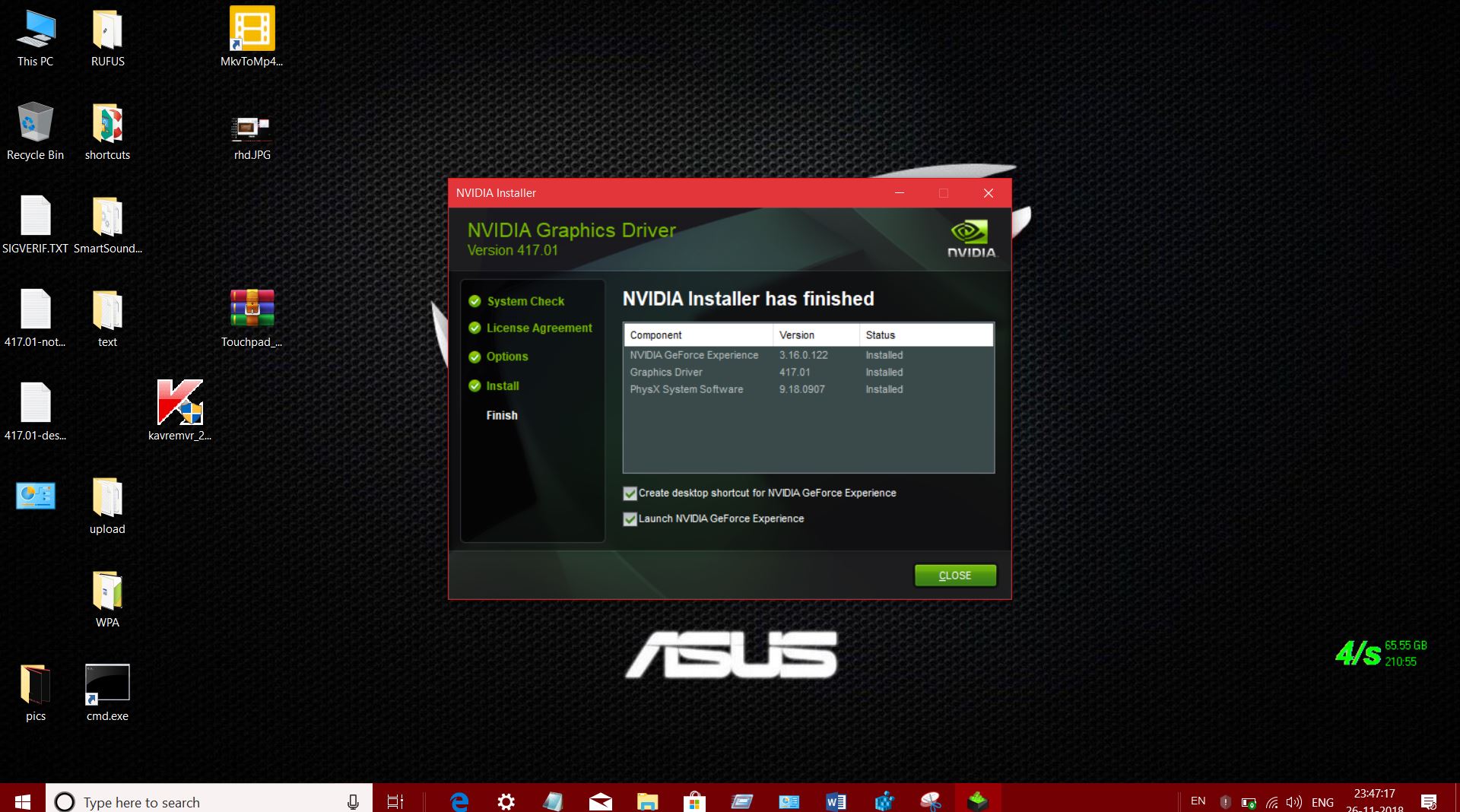Select SIGVERIF.TXT file on desktop

(x=35, y=225)
